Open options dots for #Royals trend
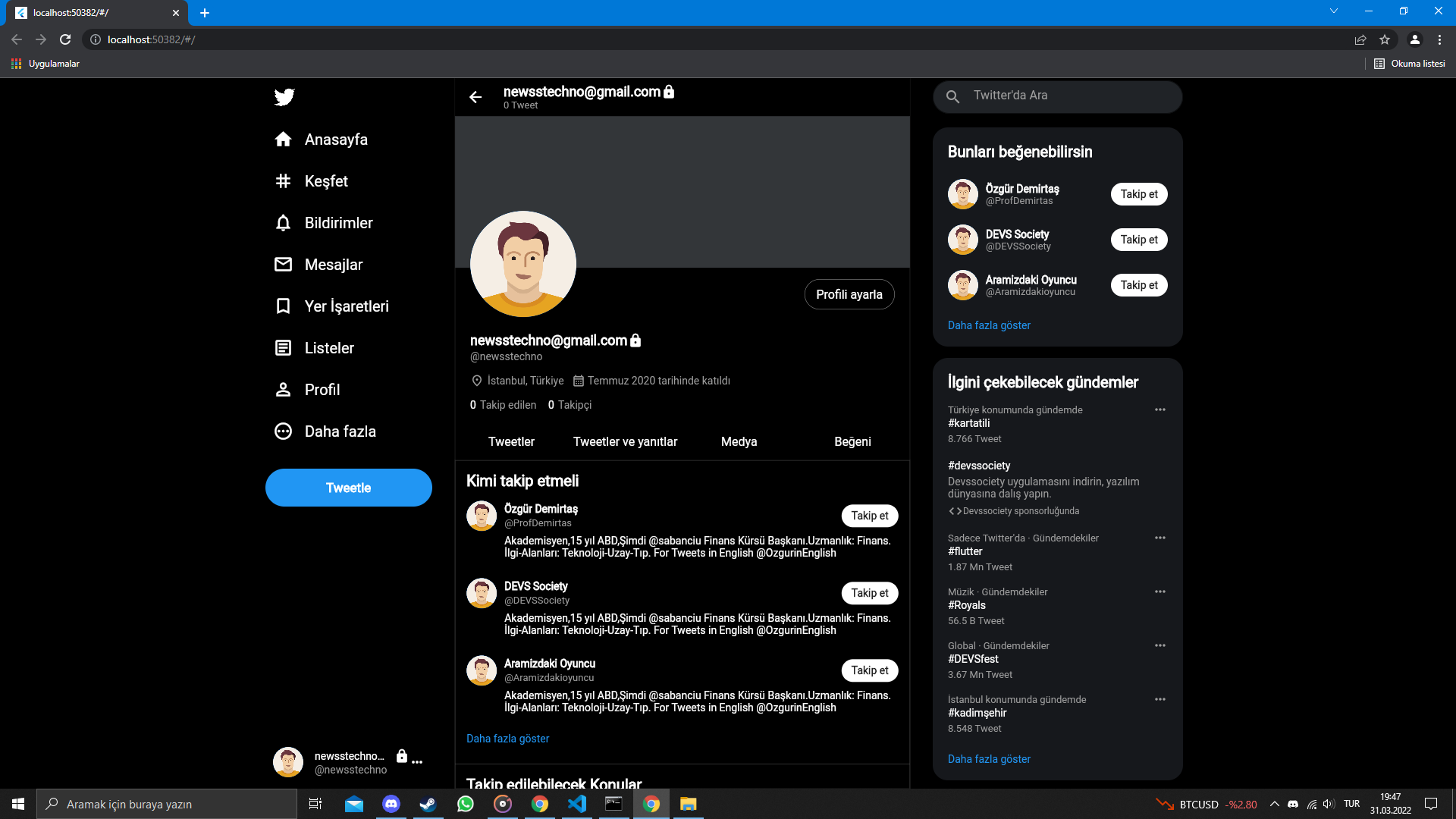Image resolution: width=1456 pixels, height=819 pixels. click(1160, 591)
